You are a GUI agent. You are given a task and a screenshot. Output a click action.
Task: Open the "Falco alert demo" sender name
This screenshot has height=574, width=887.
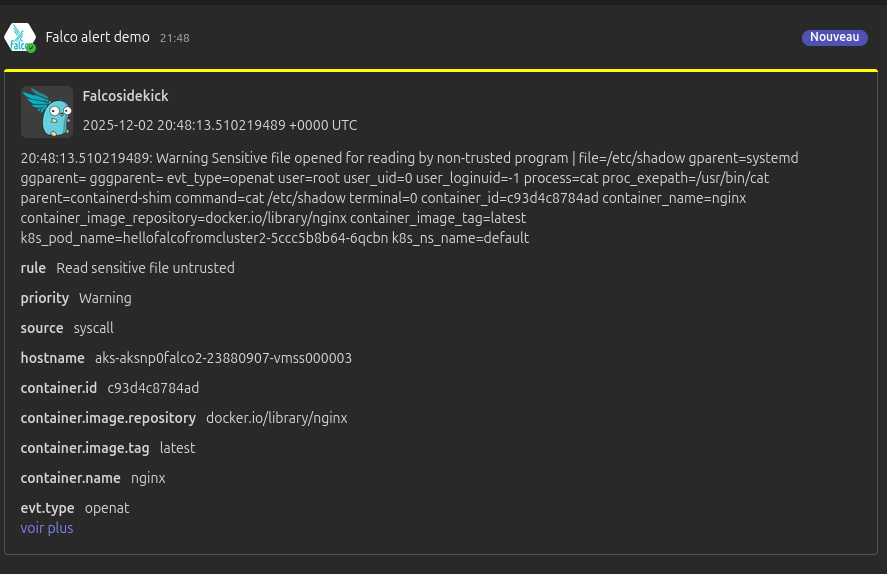click(x=97, y=37)
